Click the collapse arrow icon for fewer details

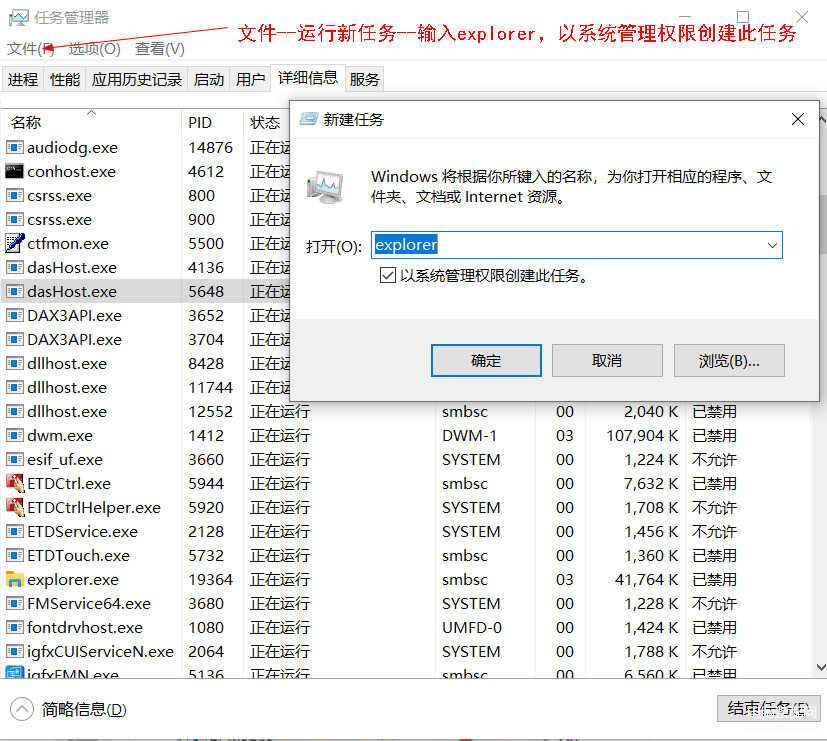point(22,709)
